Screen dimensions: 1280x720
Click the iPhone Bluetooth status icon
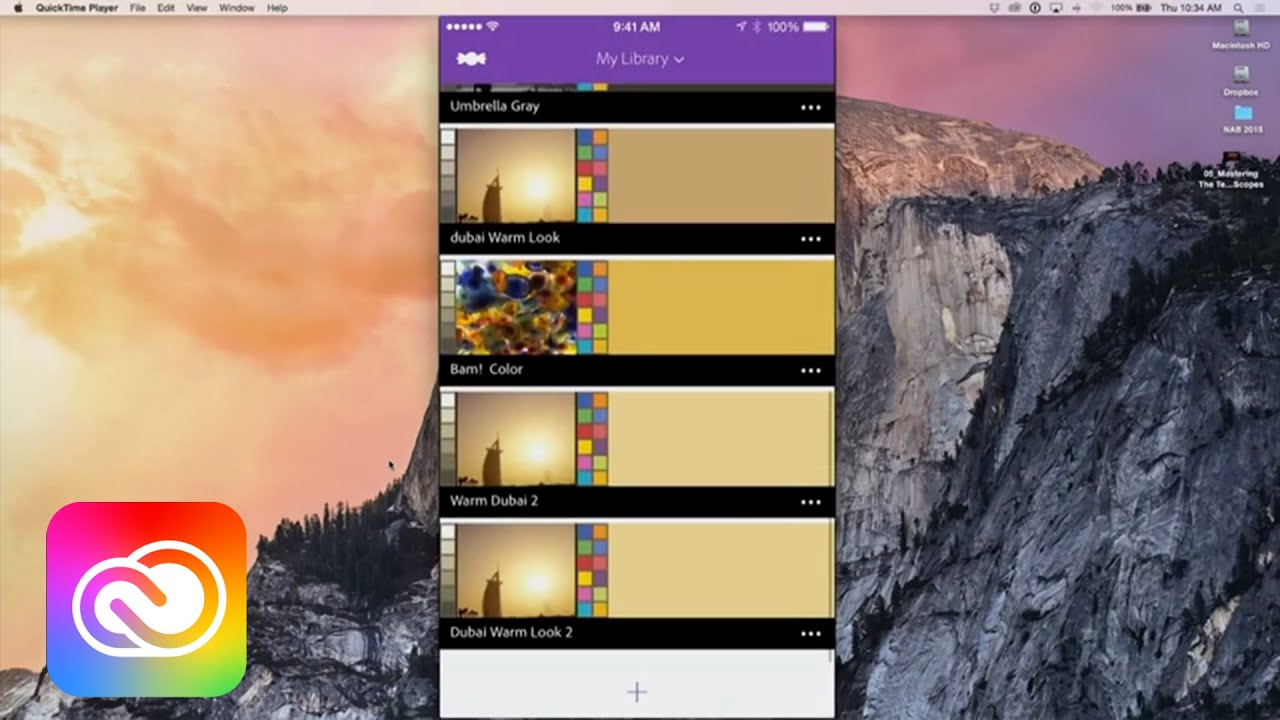pos(757,26)
